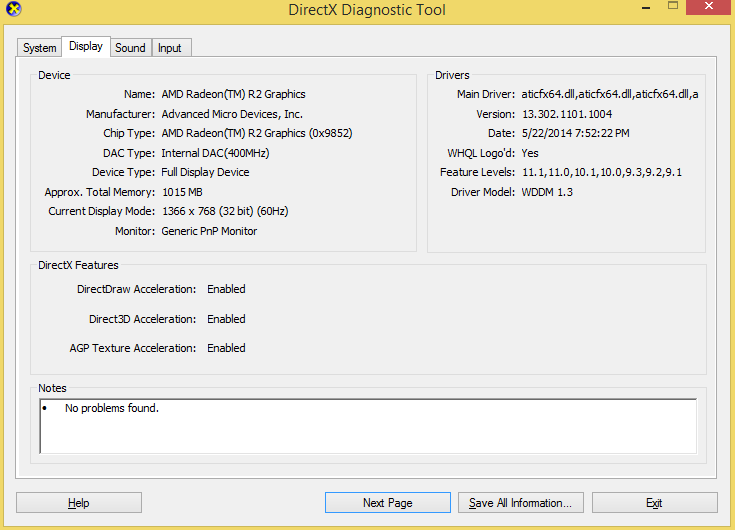Exit the DirectX Diagnostic Tool
The width and height of the screenshot is (735, 530).
point(654,503)
